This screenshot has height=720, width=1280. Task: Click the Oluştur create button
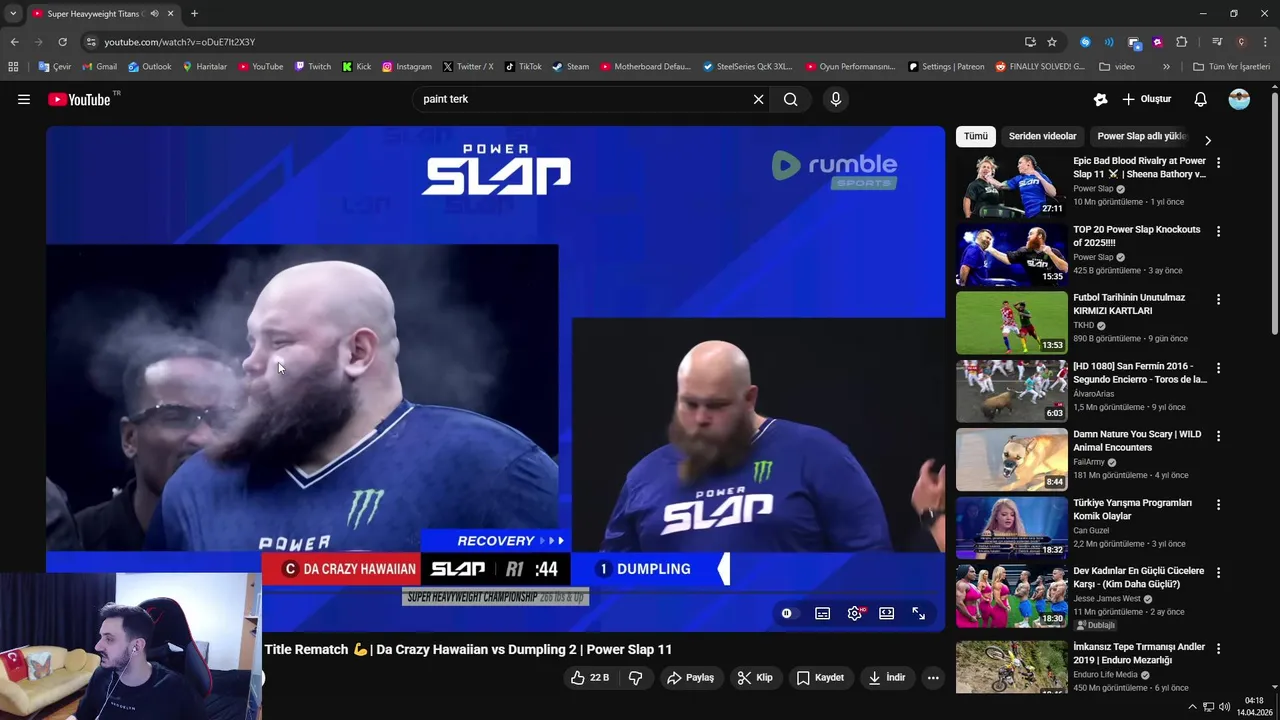[x=1147, y=99]
